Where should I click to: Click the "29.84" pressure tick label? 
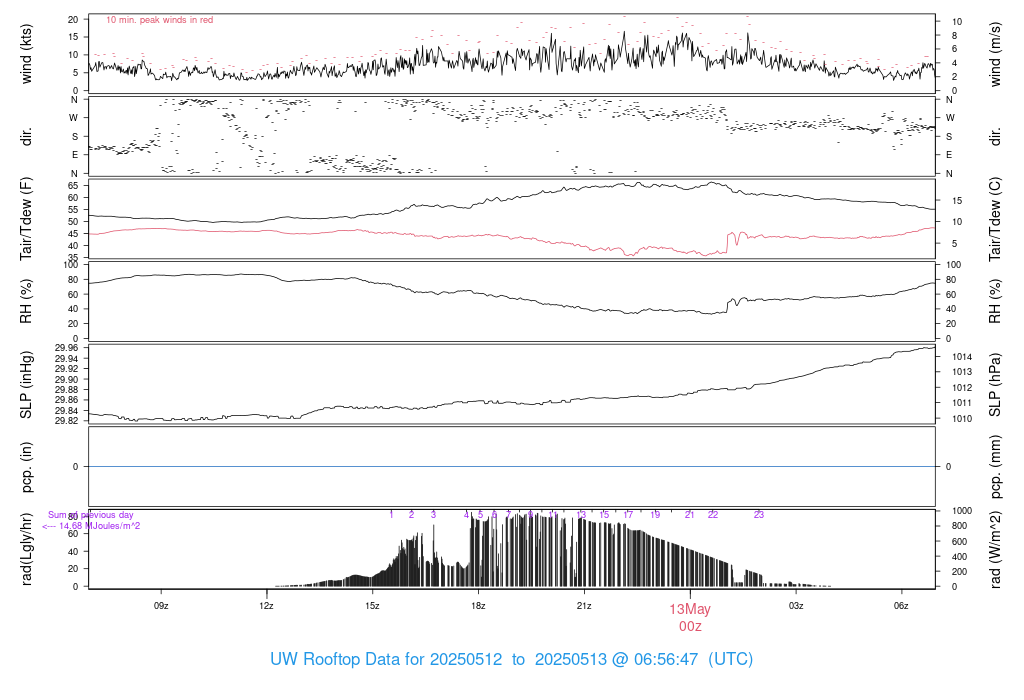pos(67,411)
